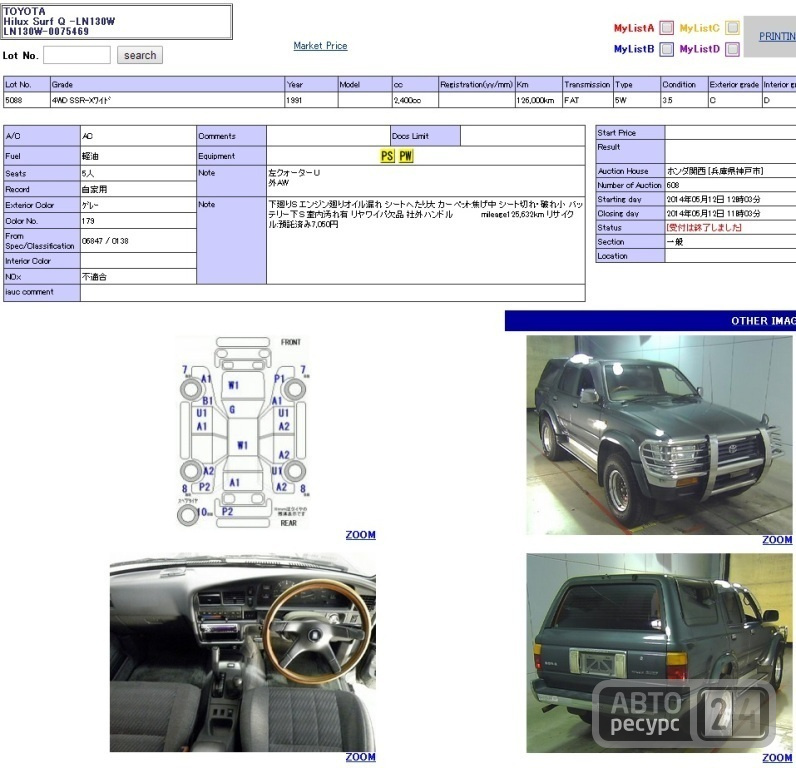Screen dimensions: 796x768
Task: Tick the MyListC checkbox
Action: click(x=732, y=27)
